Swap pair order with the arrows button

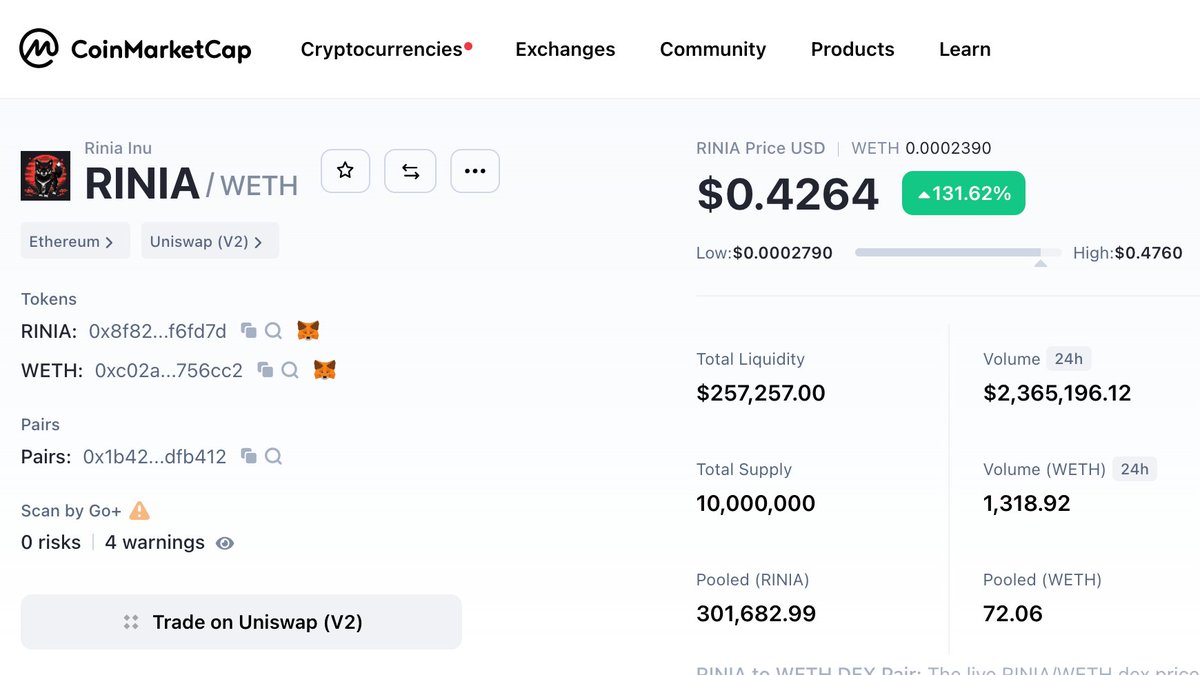(x=411, y=171)
